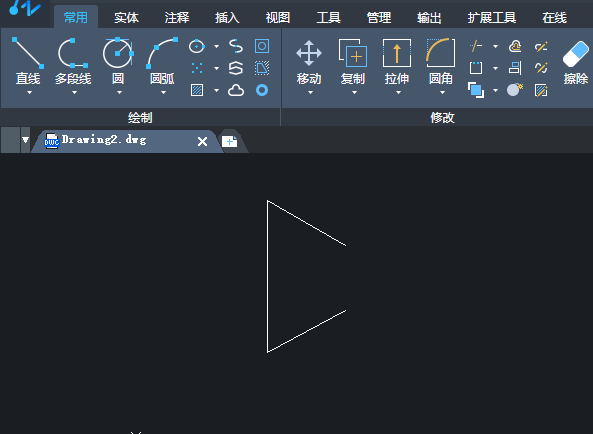593x434 pixels.
Task: Expand the 多段线 dropdown arrow
Action: click(75, 93)
